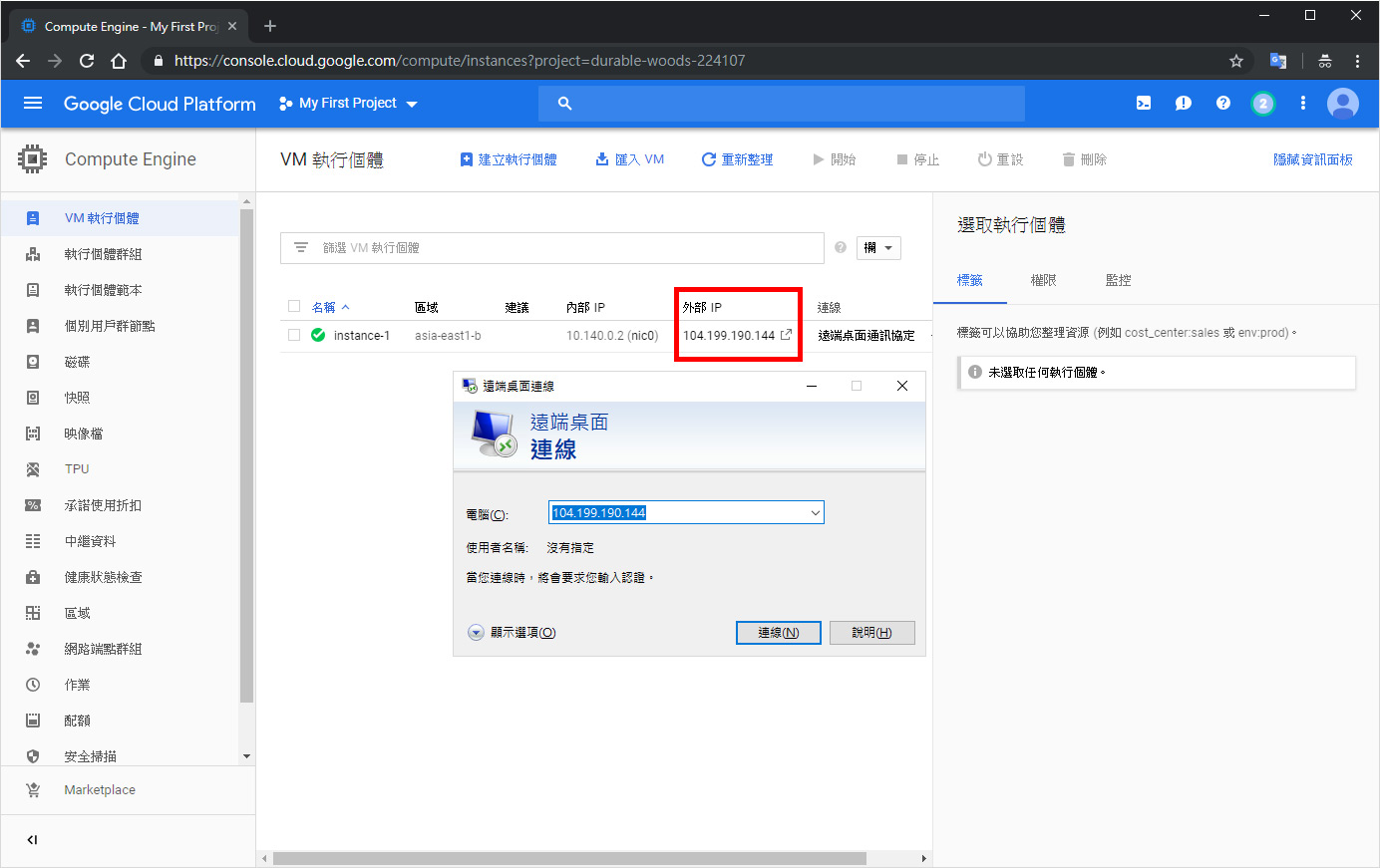
Task: Open the header three-dot settings menu
Action: (x=1303, y=103)
